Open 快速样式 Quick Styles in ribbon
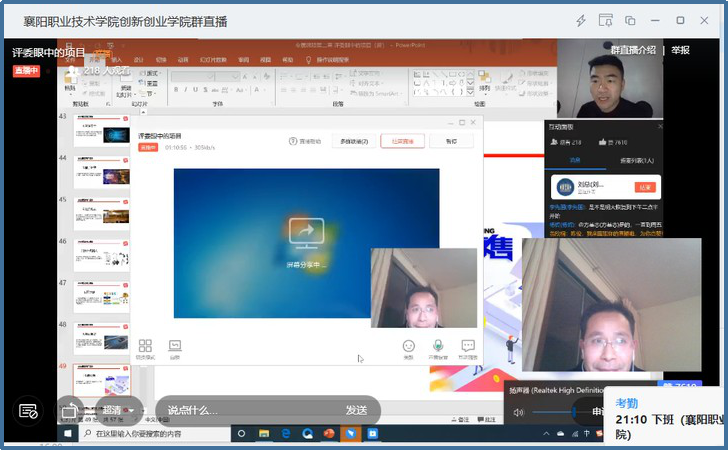Image resolution: width=728 pixels, height=450 pixels. [505, 81]
